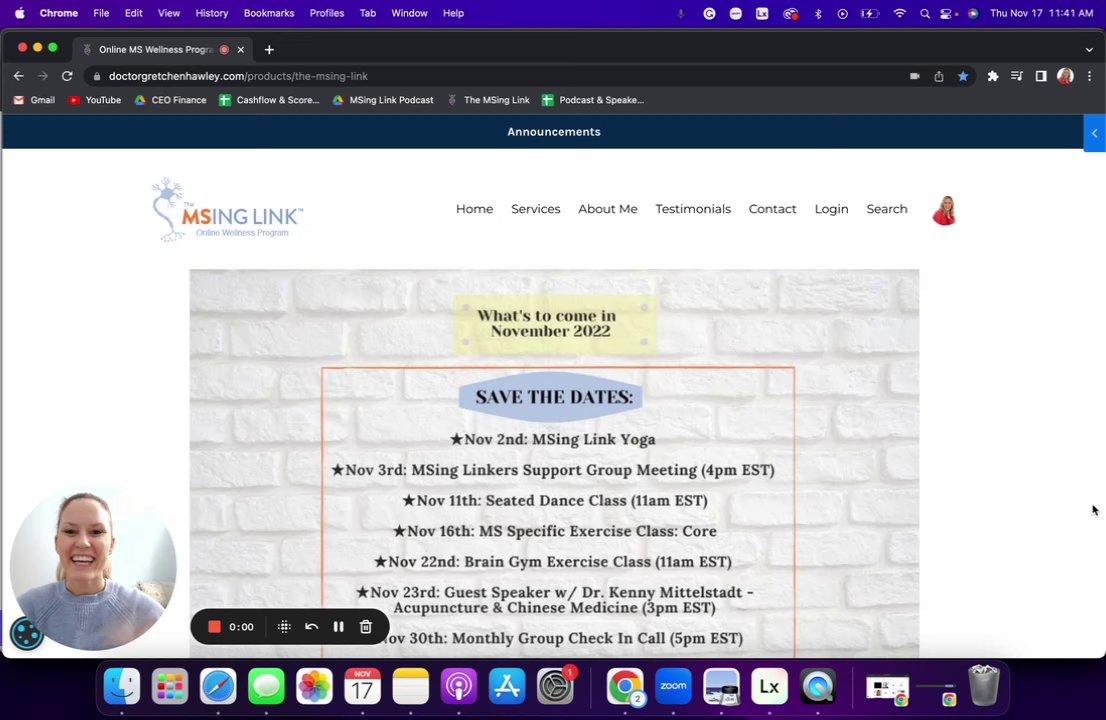Open recorder effects circle beside webcam bubble
This screenshot has height=720, width=1106.
point(27,633)
